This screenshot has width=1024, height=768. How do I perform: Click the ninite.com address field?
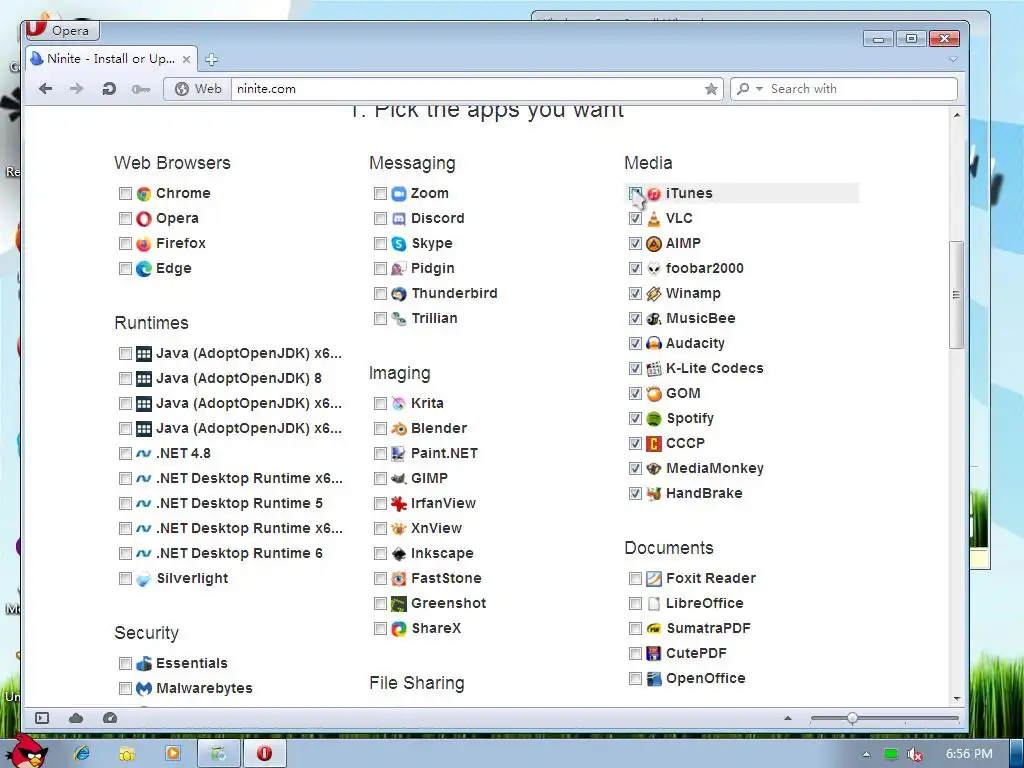click(x=466, y=89)
